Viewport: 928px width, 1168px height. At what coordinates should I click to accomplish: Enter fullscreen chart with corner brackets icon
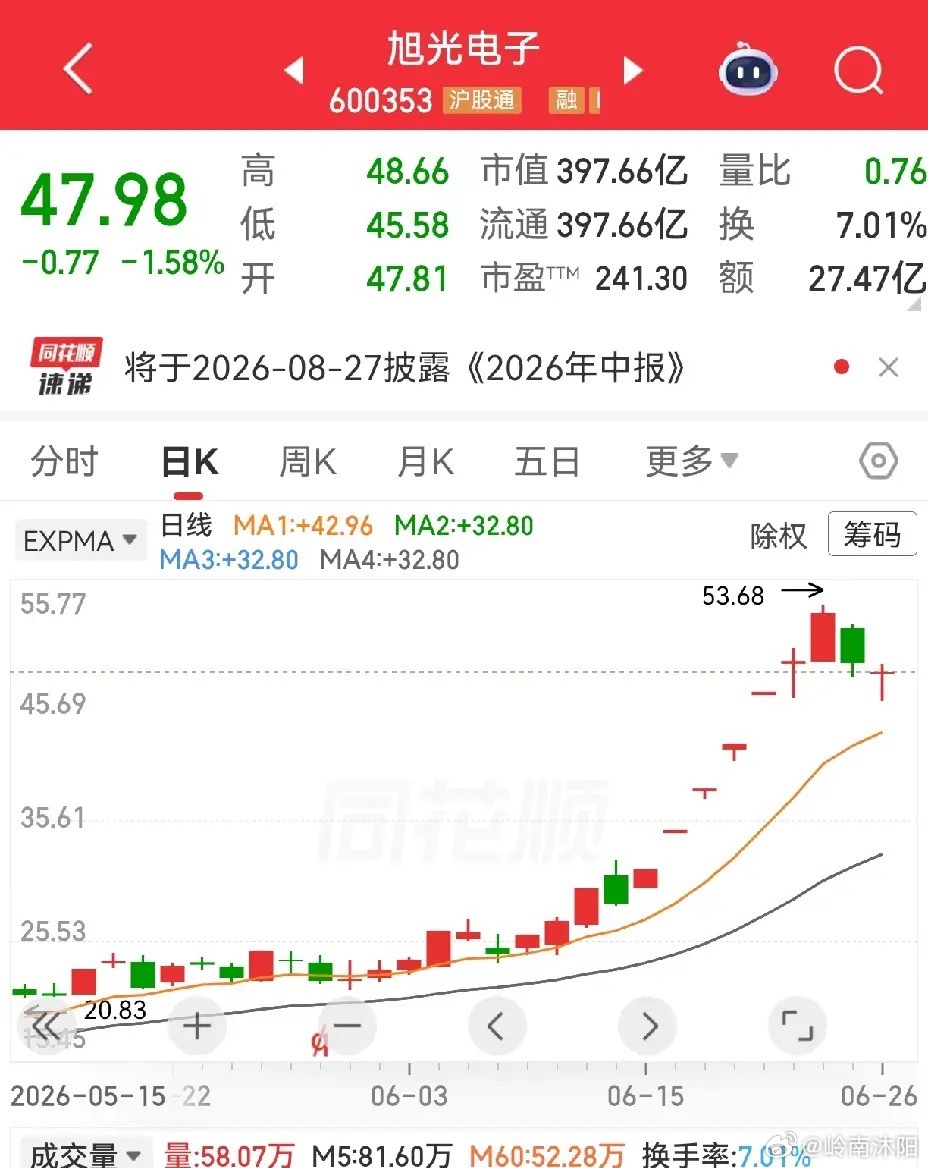tap(798, 1026)
